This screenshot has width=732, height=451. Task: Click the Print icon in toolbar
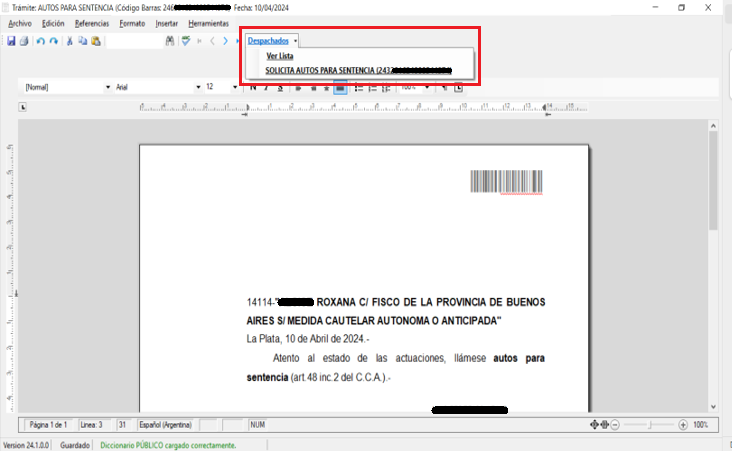click(23, 41)
